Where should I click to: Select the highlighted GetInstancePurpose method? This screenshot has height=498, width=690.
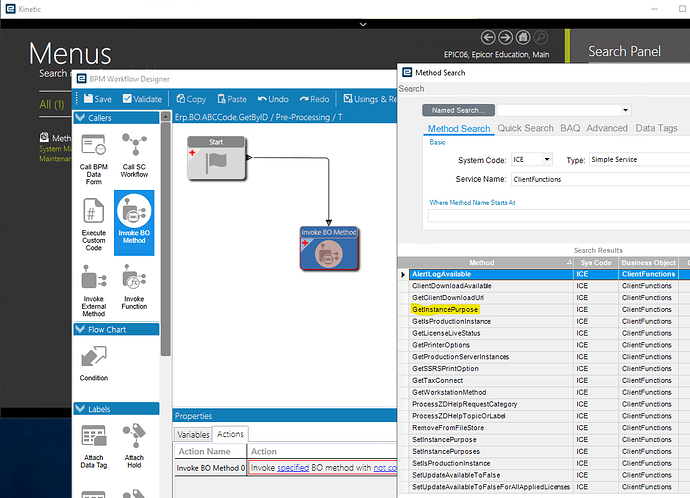click(445, 310)
